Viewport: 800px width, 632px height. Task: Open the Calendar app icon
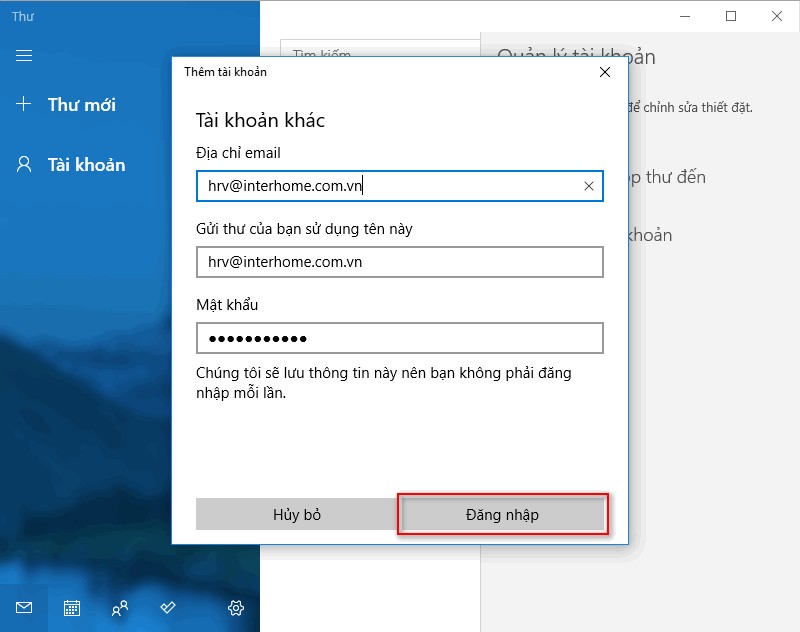point(72,607)
